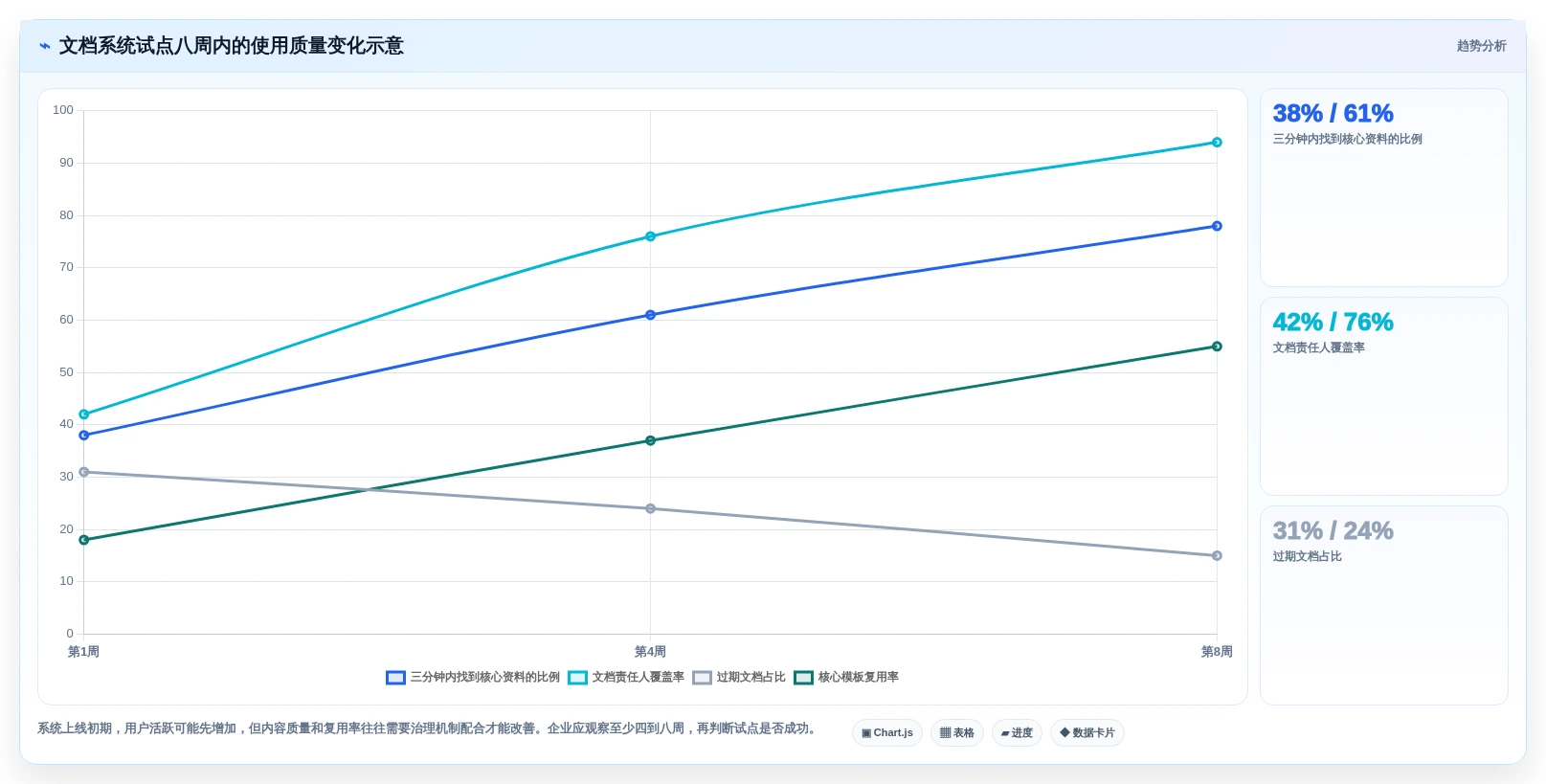Toggle the 三分钟内找到核心资料的比例 legend swatch

pos(395,678)
